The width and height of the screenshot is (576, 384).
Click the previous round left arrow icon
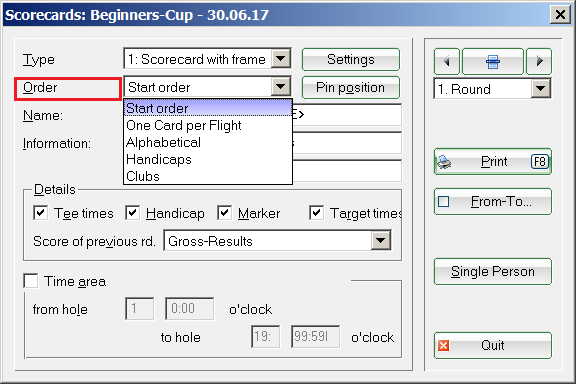click(x=446, y=61)
